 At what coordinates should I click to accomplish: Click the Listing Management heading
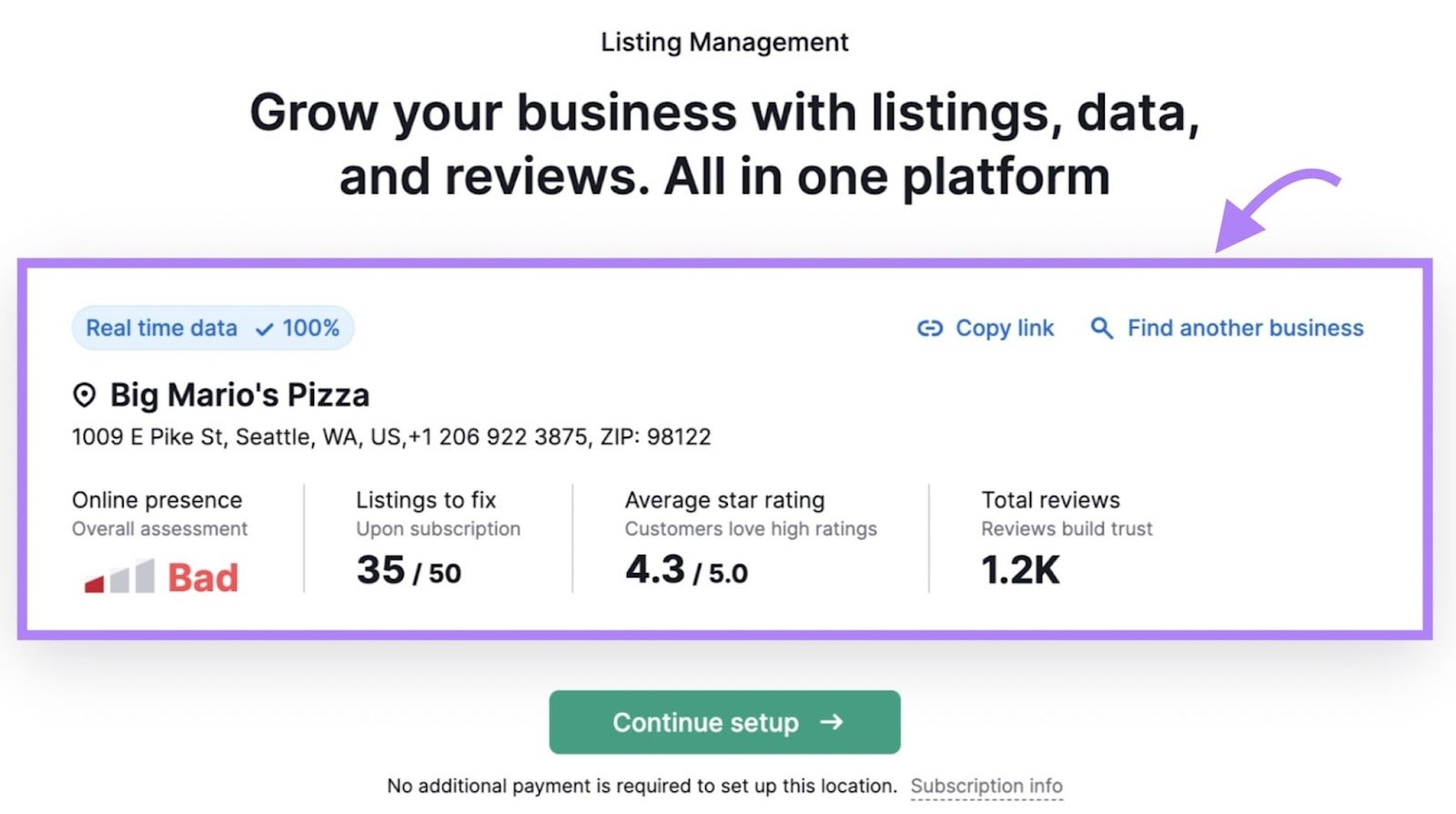pyautogui.click(x=724, y=43)
